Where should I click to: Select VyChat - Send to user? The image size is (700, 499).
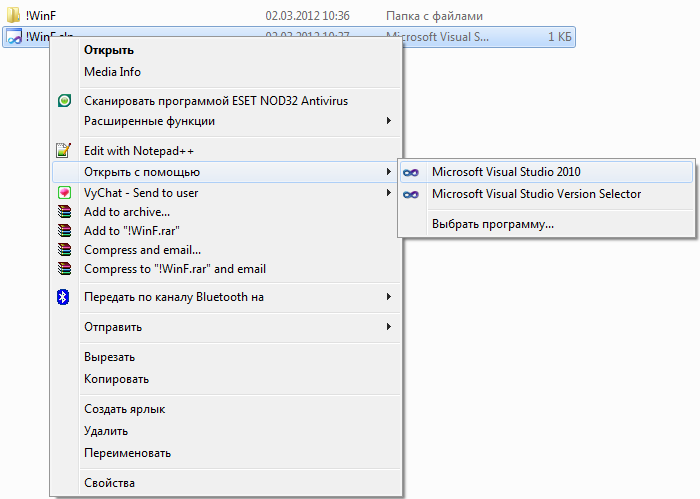[226, 193]
